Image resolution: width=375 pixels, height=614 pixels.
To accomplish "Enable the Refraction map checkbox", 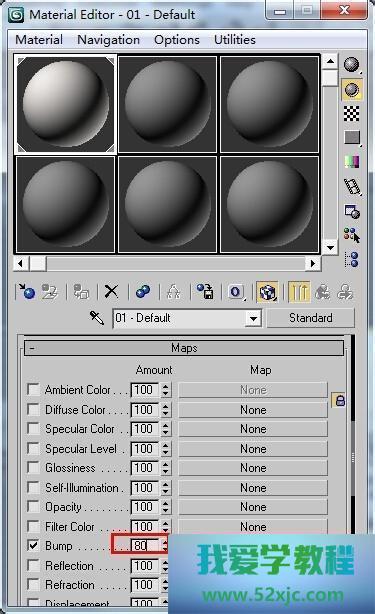I will point(34,585).
